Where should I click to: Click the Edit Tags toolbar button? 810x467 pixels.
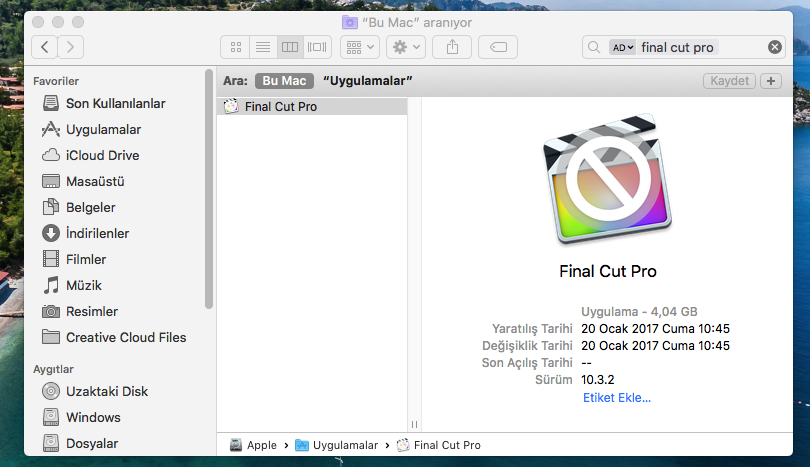tap(498, 47)
